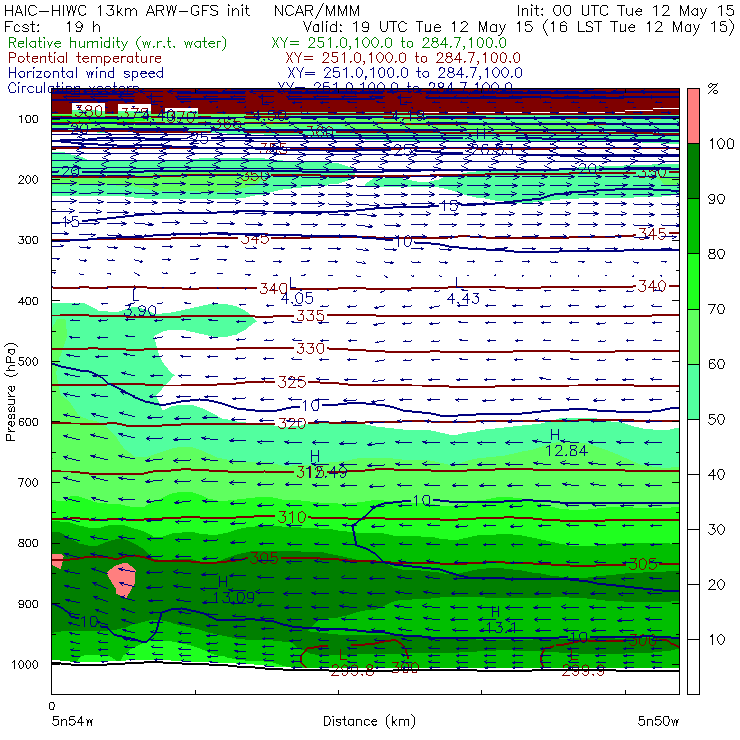Image resolution: width=740 pixels, height=740 pixels.
Task: Click the wind maximum label "13.09"
Action: point(234,598)
